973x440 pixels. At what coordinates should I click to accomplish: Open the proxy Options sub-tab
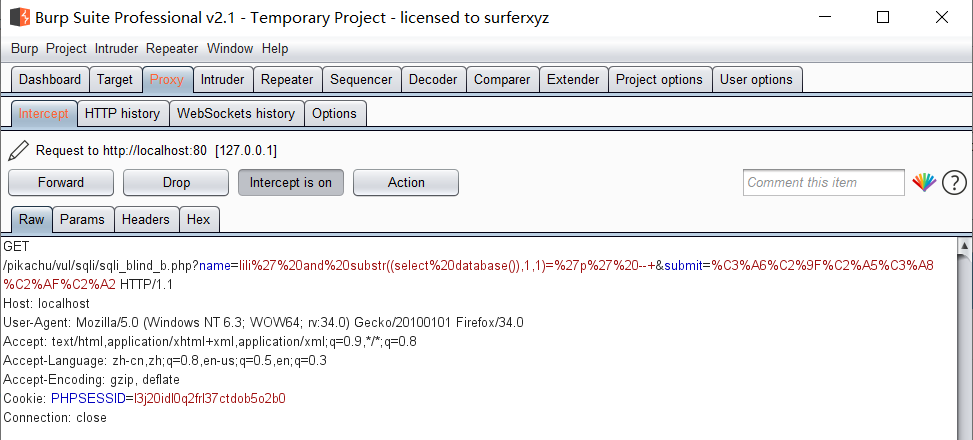coord(334,114)
